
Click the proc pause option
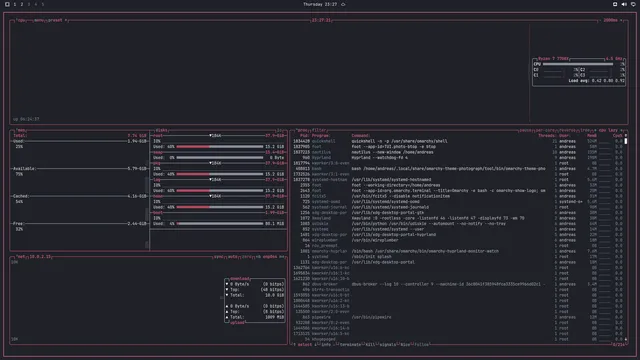pyautogui.click(x=525, y=130)
